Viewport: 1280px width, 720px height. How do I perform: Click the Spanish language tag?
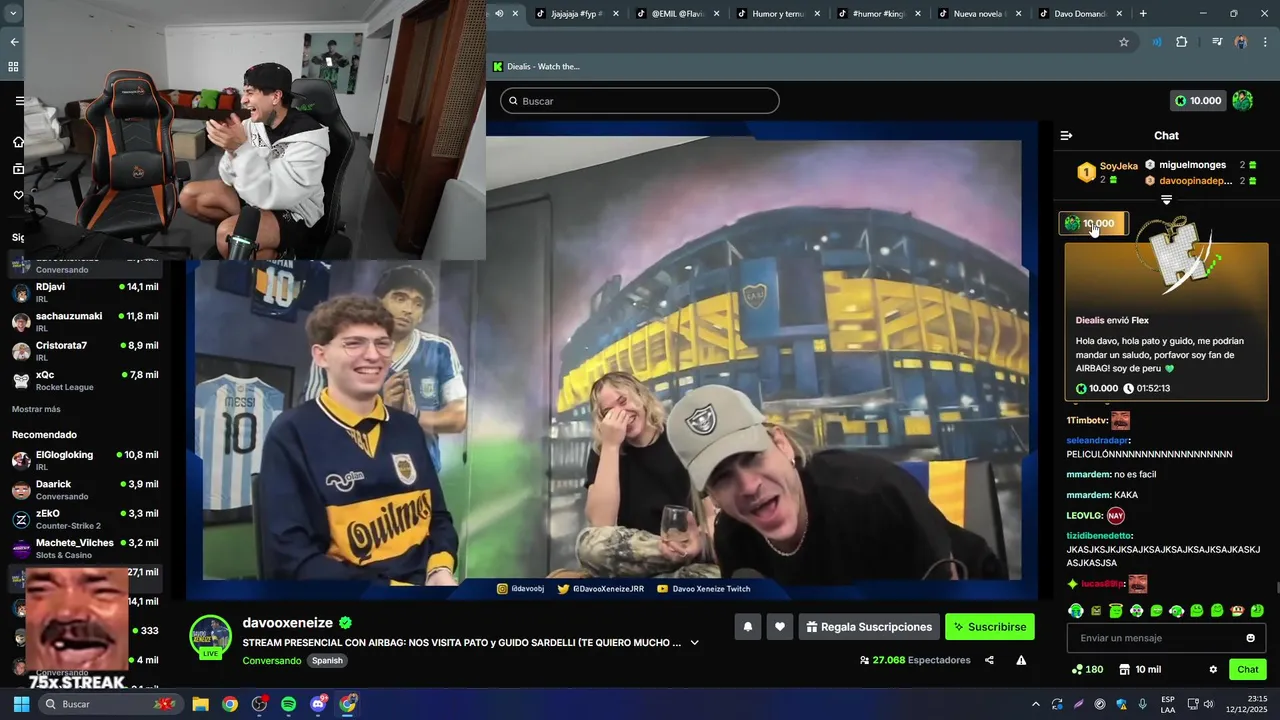[x=327, y=661]
